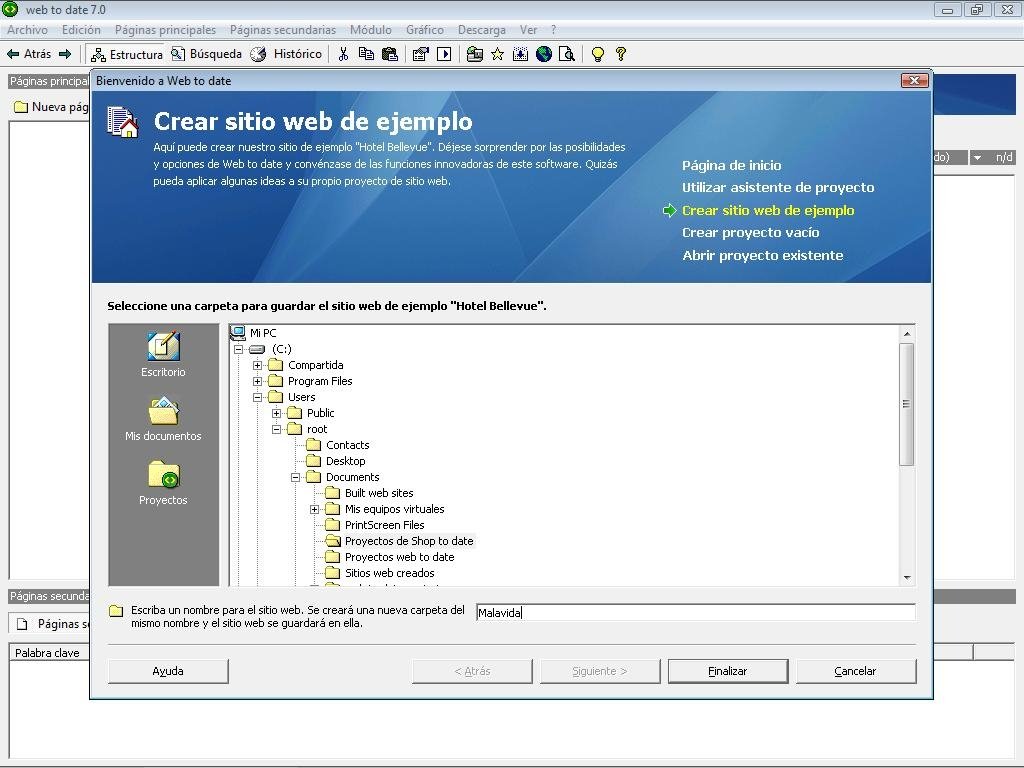Viewport: 1024px width, 768px height.
Task: Click the toolbar icon left of the star
Action: coord(475,54)
